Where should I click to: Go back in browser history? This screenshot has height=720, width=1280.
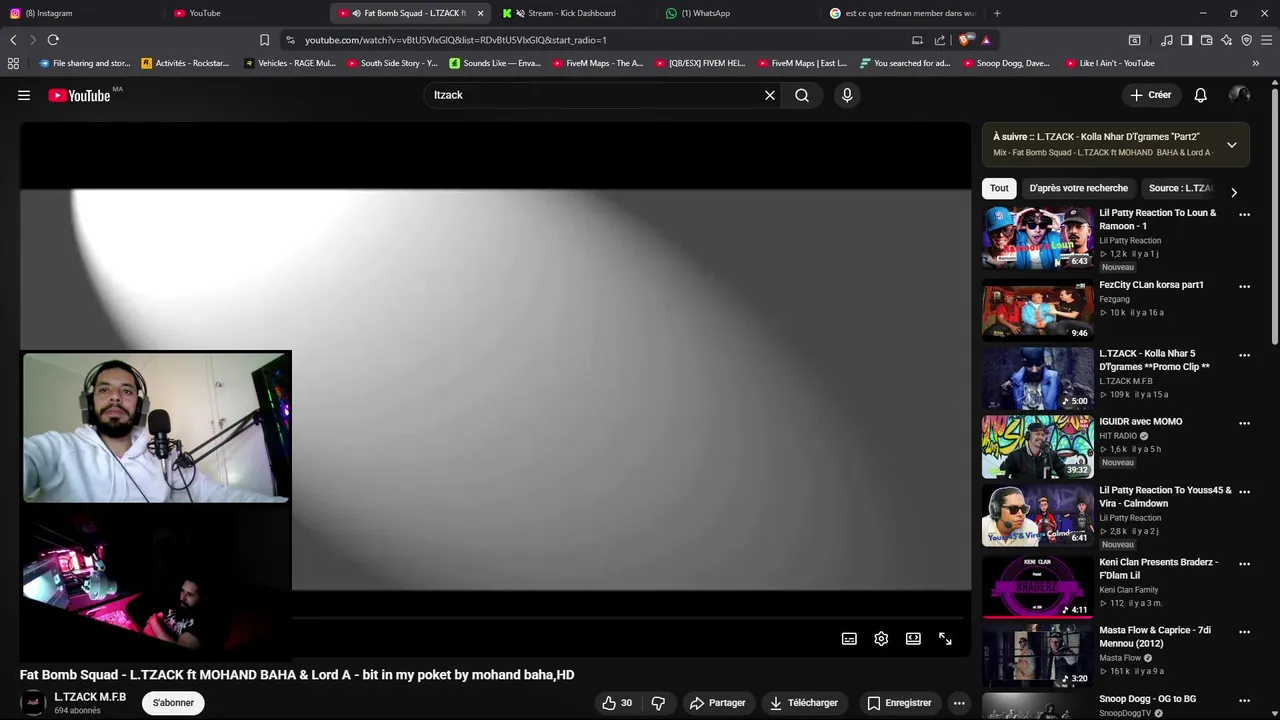point(13,40)
